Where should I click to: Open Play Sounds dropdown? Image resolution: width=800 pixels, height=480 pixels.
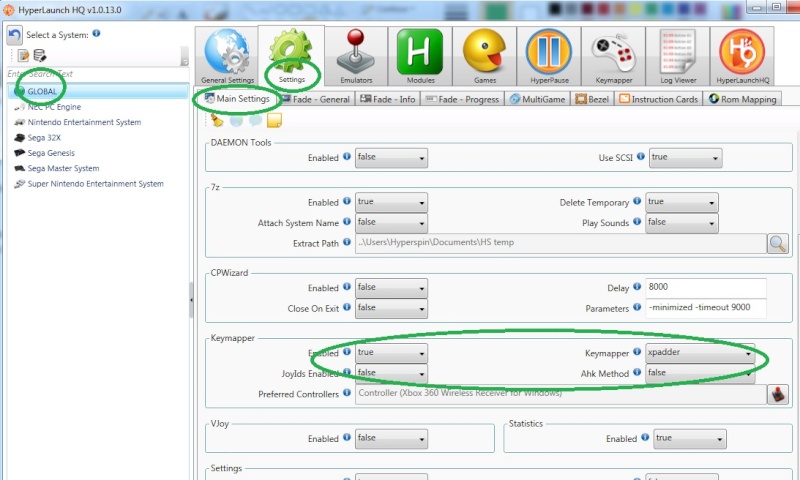tap(682, 223)
